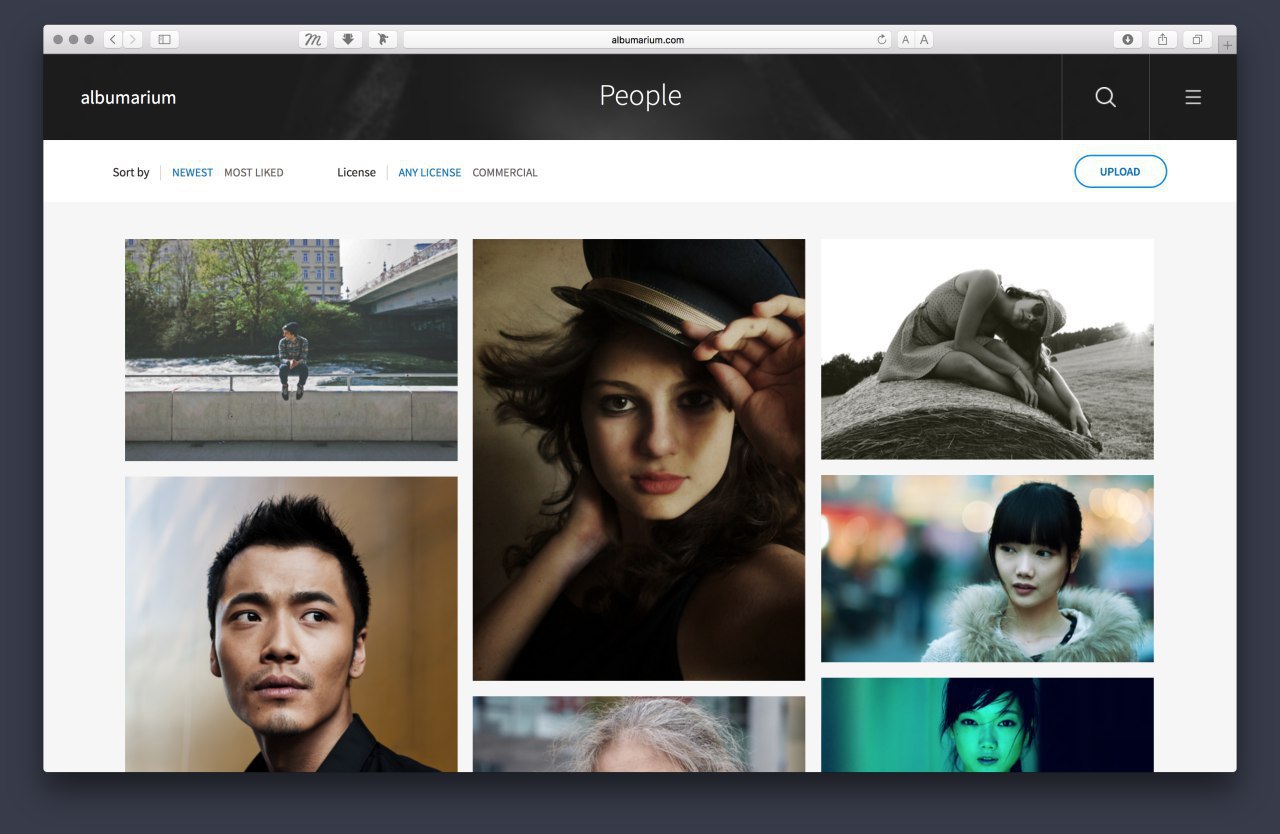Close the Safari window
Image resolution: width=1280 pixels, height=834 pixels.
[58, 39]
